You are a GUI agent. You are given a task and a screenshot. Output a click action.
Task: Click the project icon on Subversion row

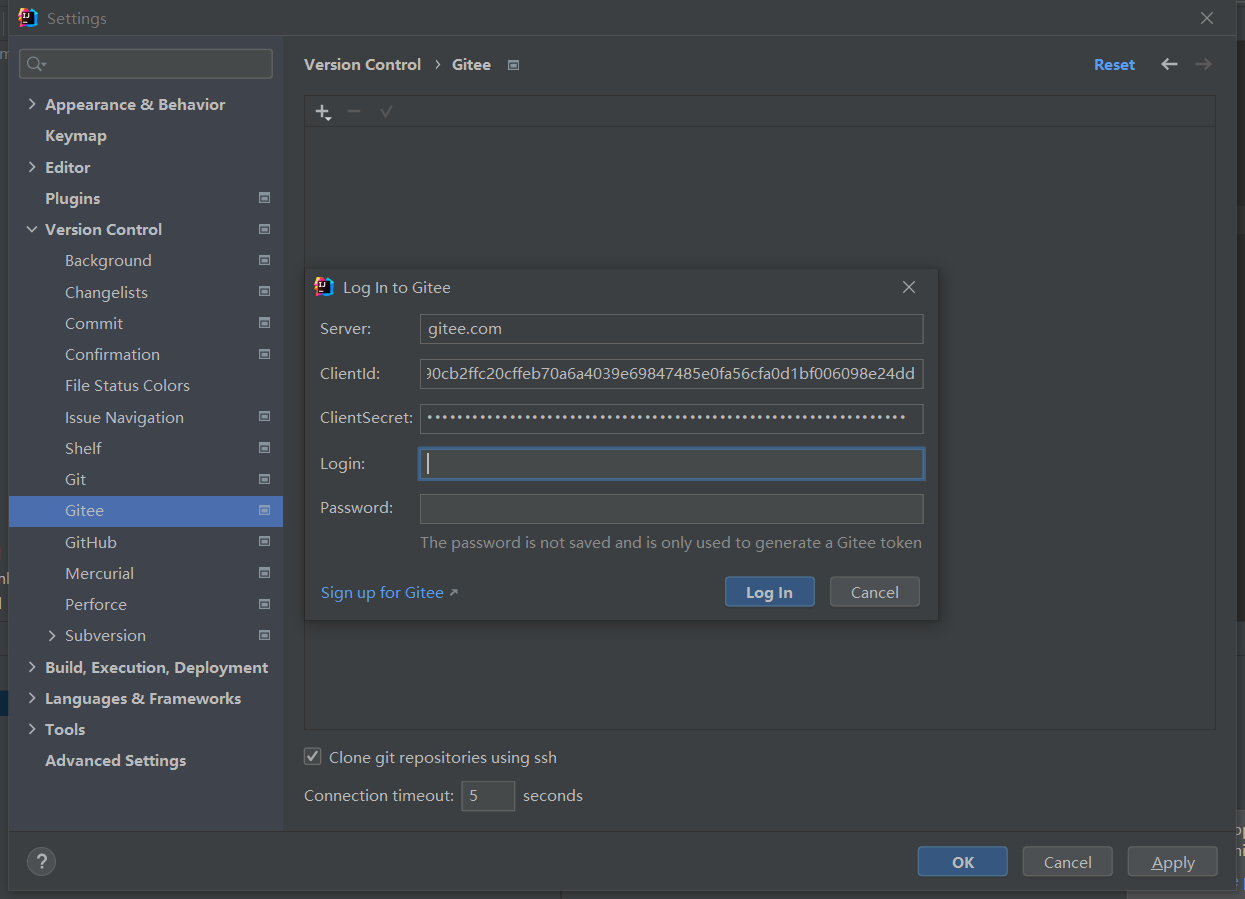(264, 635)
